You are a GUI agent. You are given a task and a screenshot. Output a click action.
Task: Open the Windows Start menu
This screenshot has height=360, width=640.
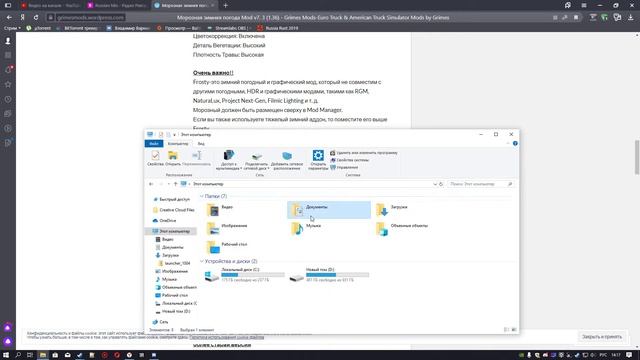(x=6, y=355)
